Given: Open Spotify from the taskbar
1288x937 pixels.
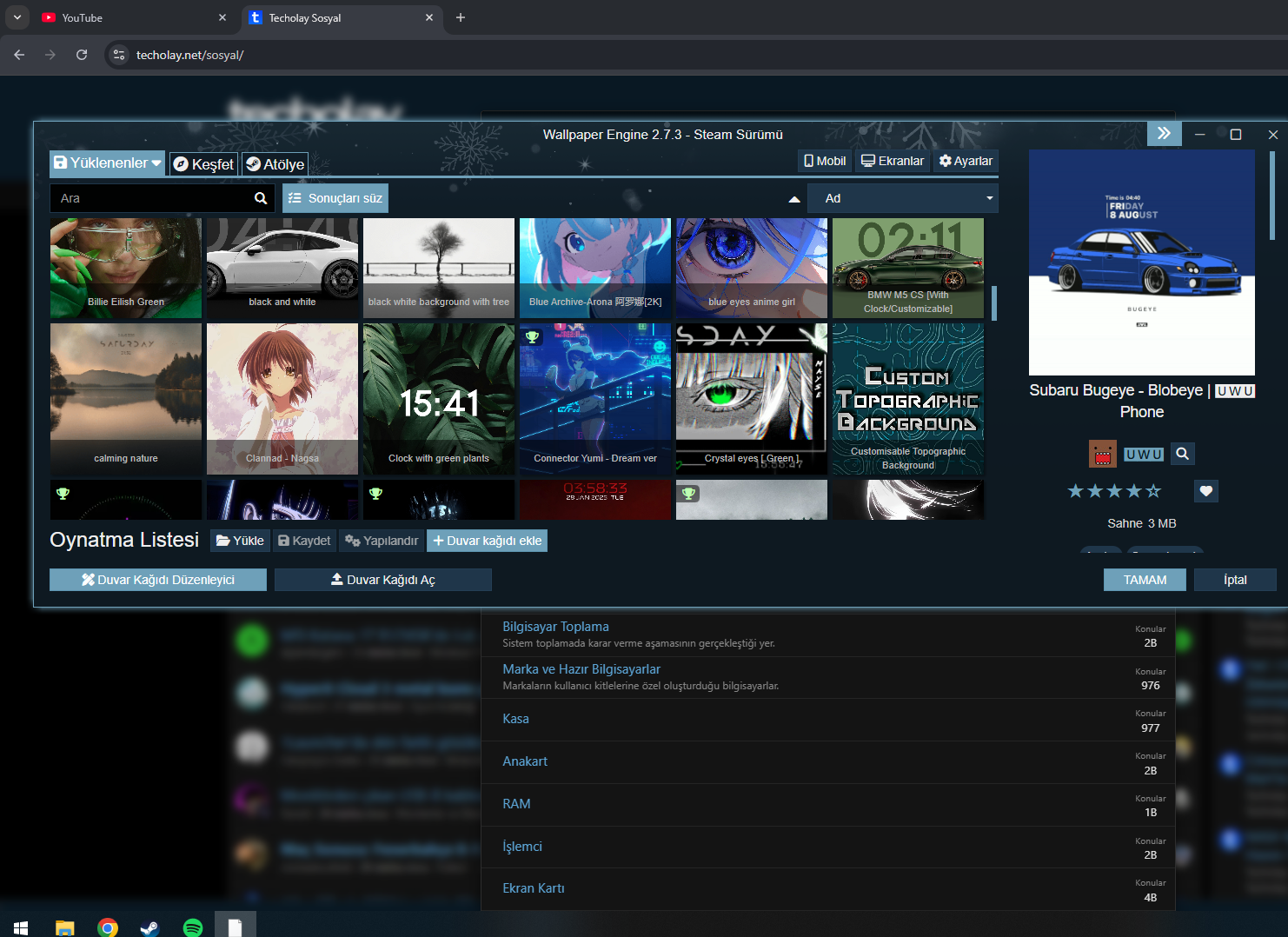Looking at the screenshot, I should 193,927.
